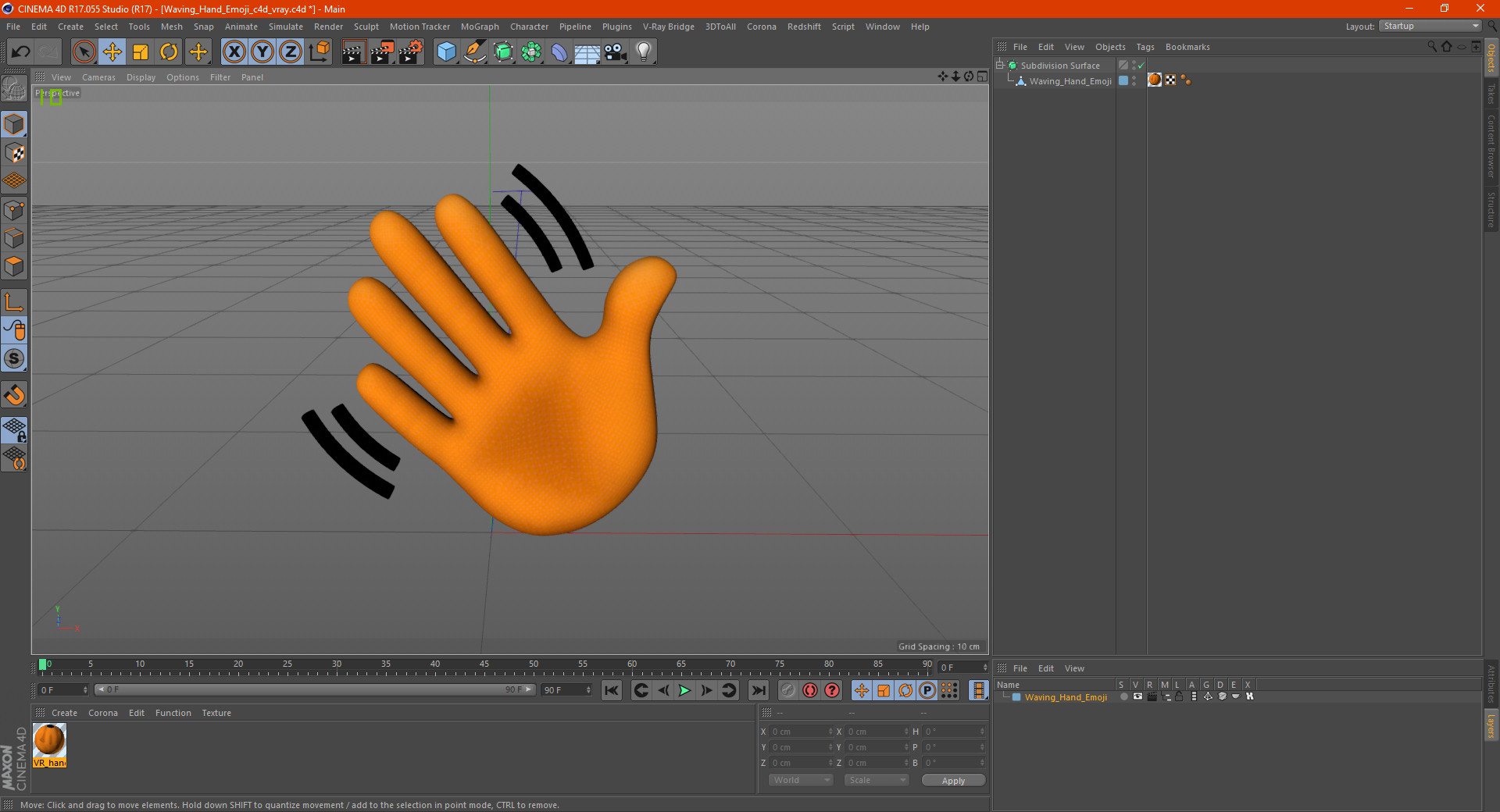Open Material Manager Texture menu
Screen dimensions: 1500x812
coord(216,713)
